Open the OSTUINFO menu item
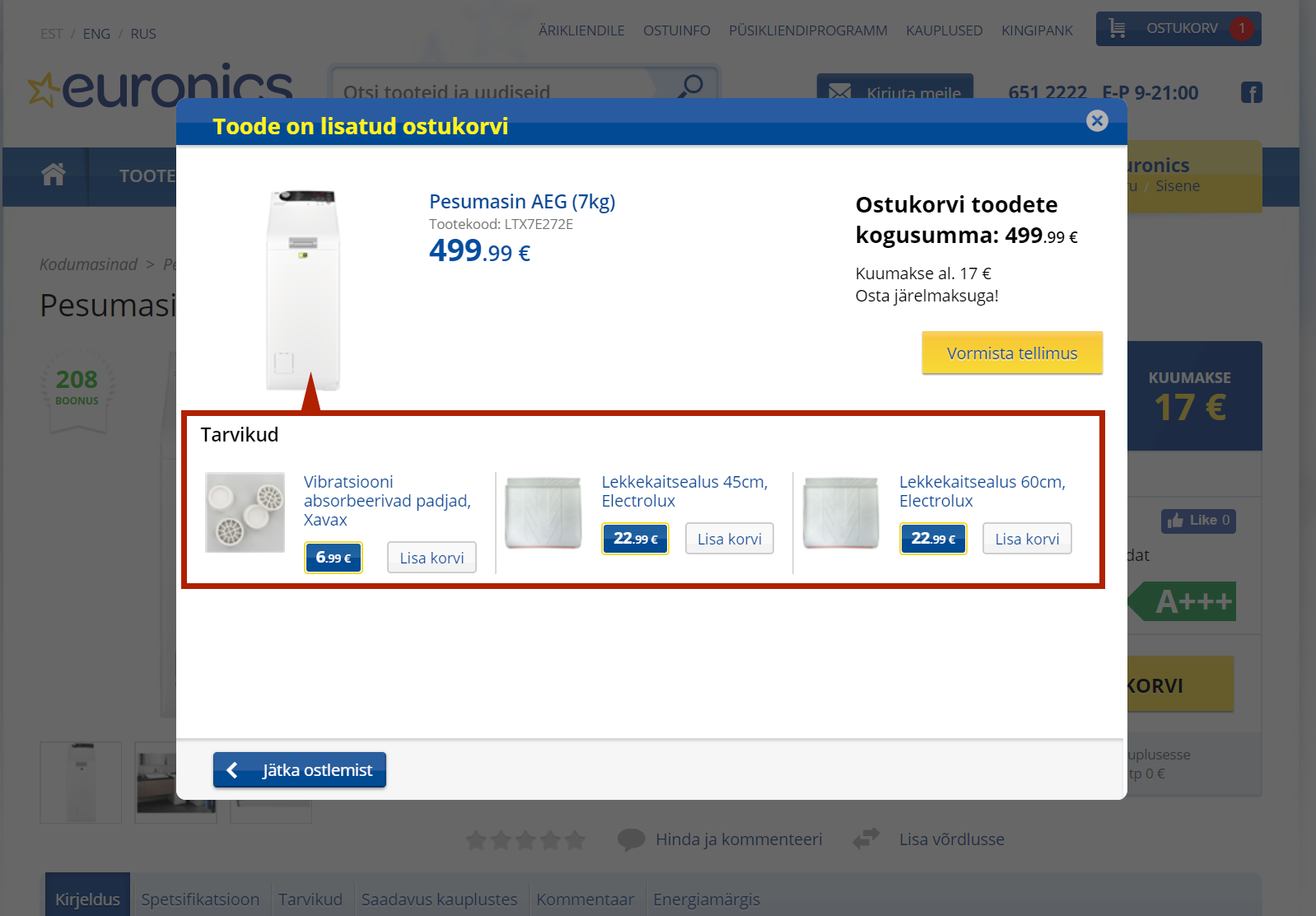 (677, 30)
